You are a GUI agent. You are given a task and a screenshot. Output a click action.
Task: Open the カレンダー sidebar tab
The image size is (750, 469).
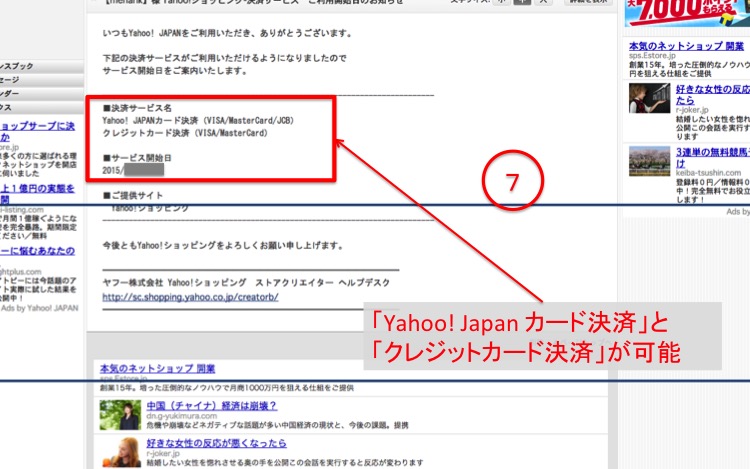click(x=42, y=93)
